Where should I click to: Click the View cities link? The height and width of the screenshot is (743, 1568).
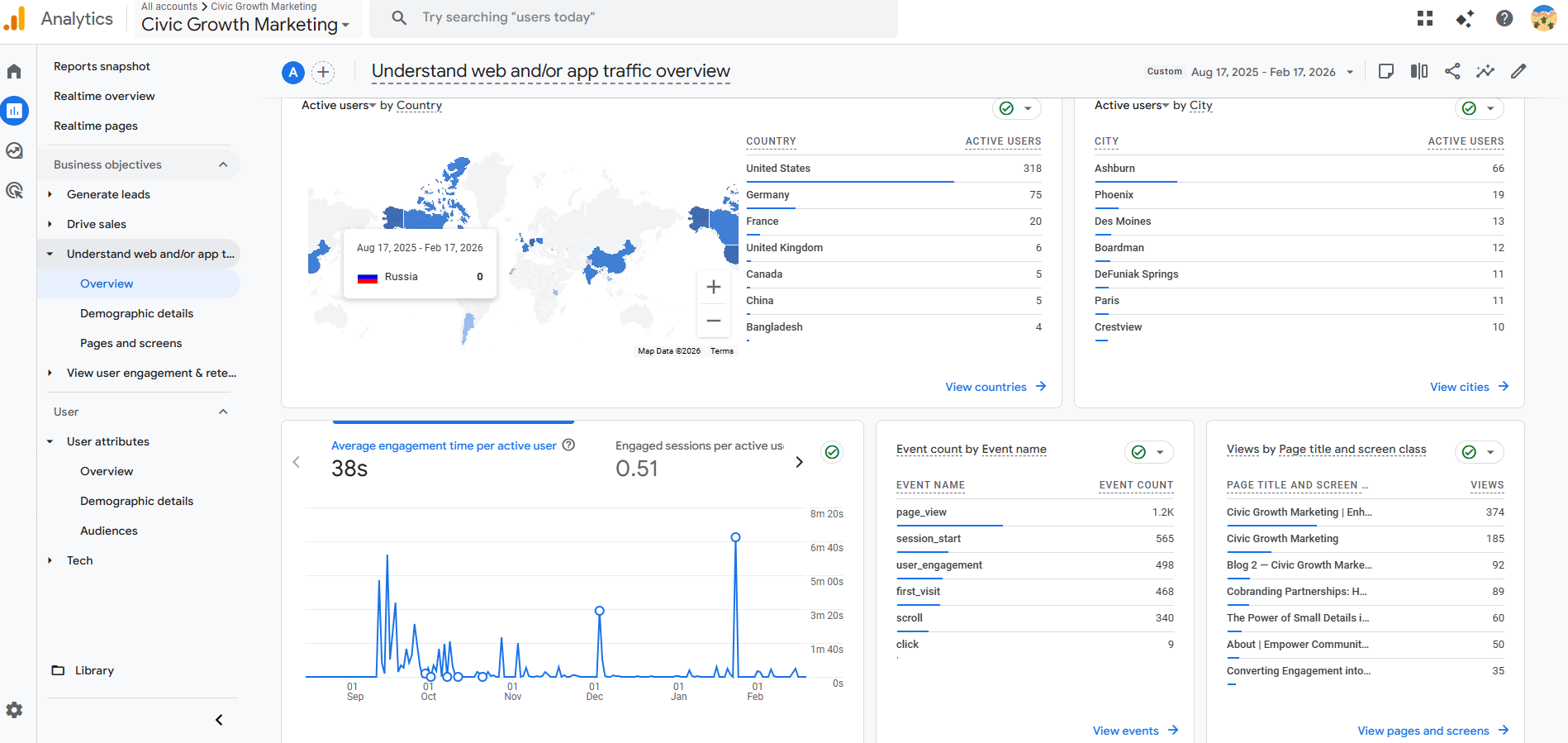[1470, 387]
